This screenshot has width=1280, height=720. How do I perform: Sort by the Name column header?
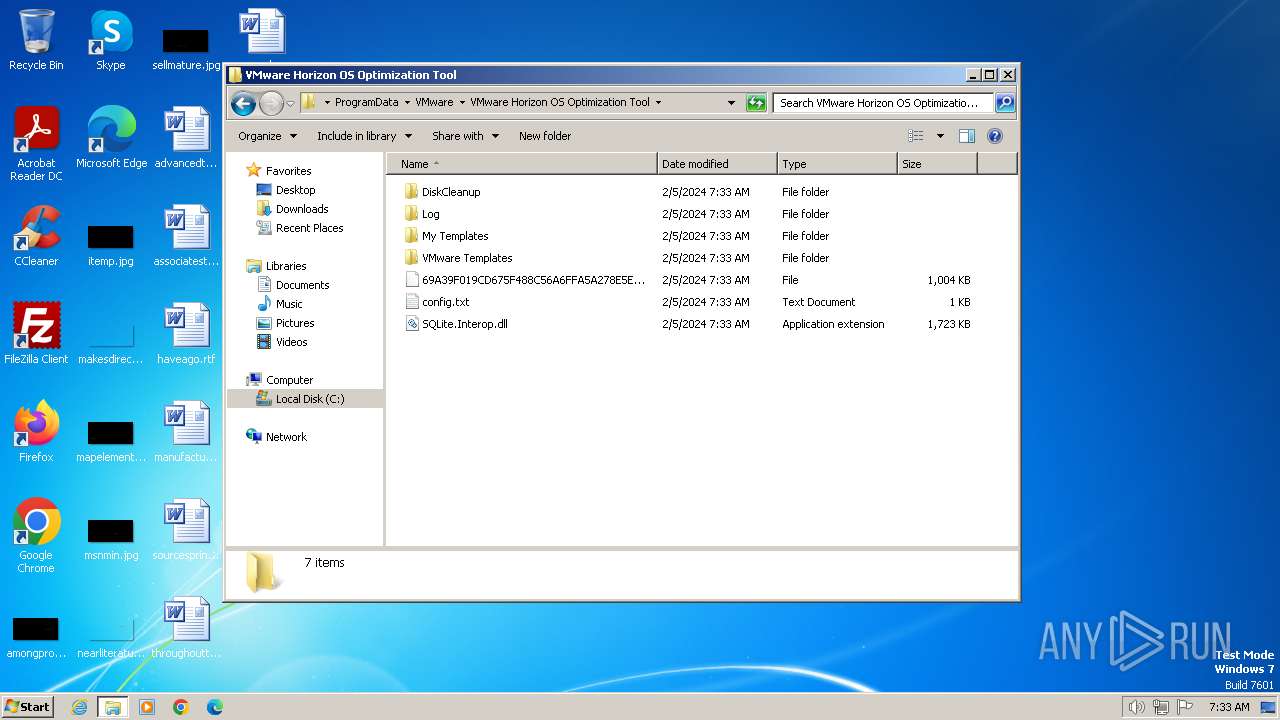[x=522, y=164]
